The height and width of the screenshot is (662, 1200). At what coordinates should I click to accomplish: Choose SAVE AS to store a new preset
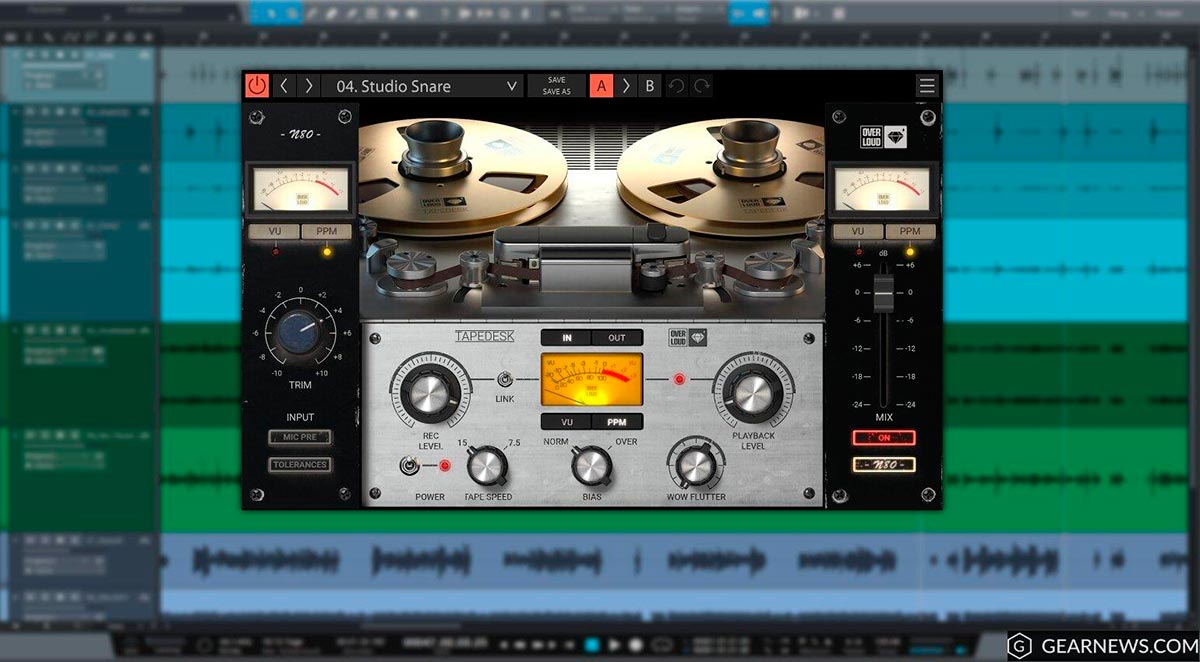[x=557, y=92]
